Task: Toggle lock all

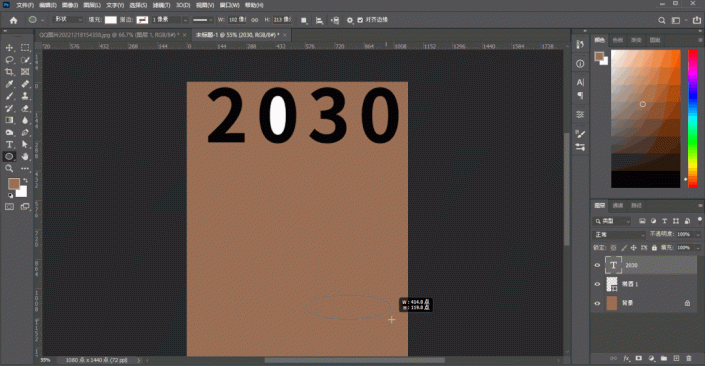Action: (x=654, y=248)
